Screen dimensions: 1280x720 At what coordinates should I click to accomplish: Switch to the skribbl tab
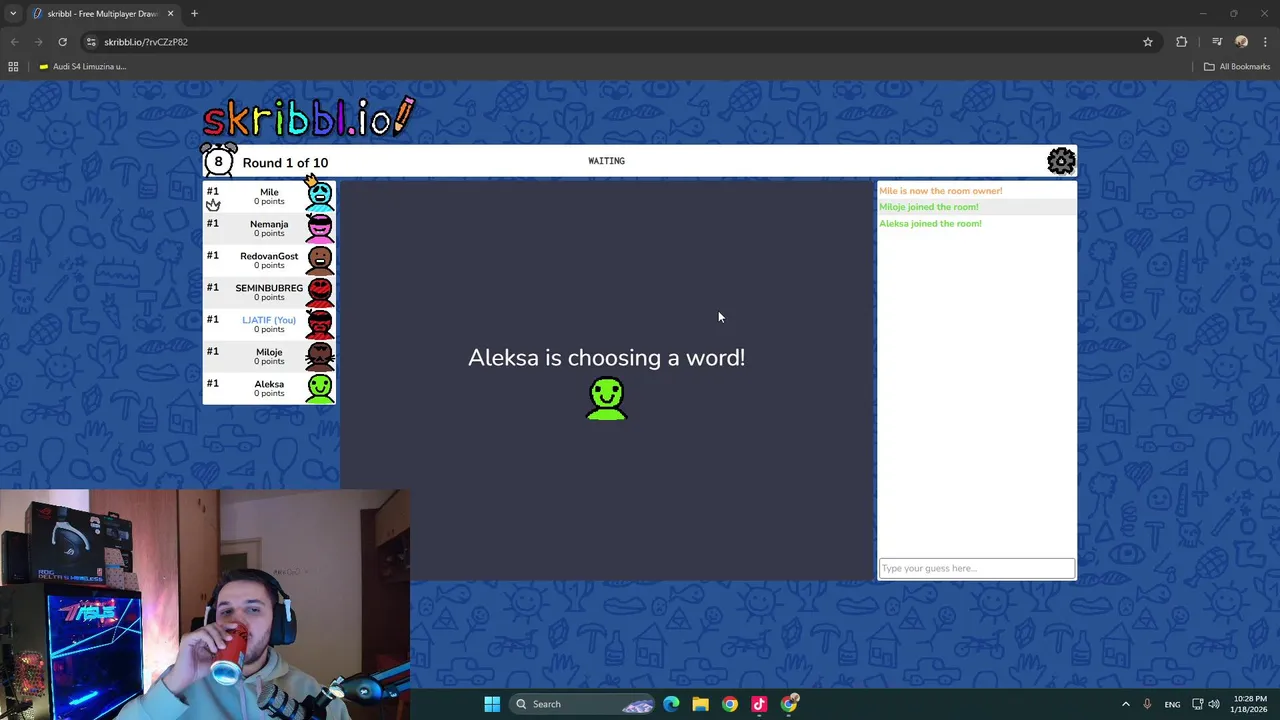pyautogui.click(x=102, y=14)
